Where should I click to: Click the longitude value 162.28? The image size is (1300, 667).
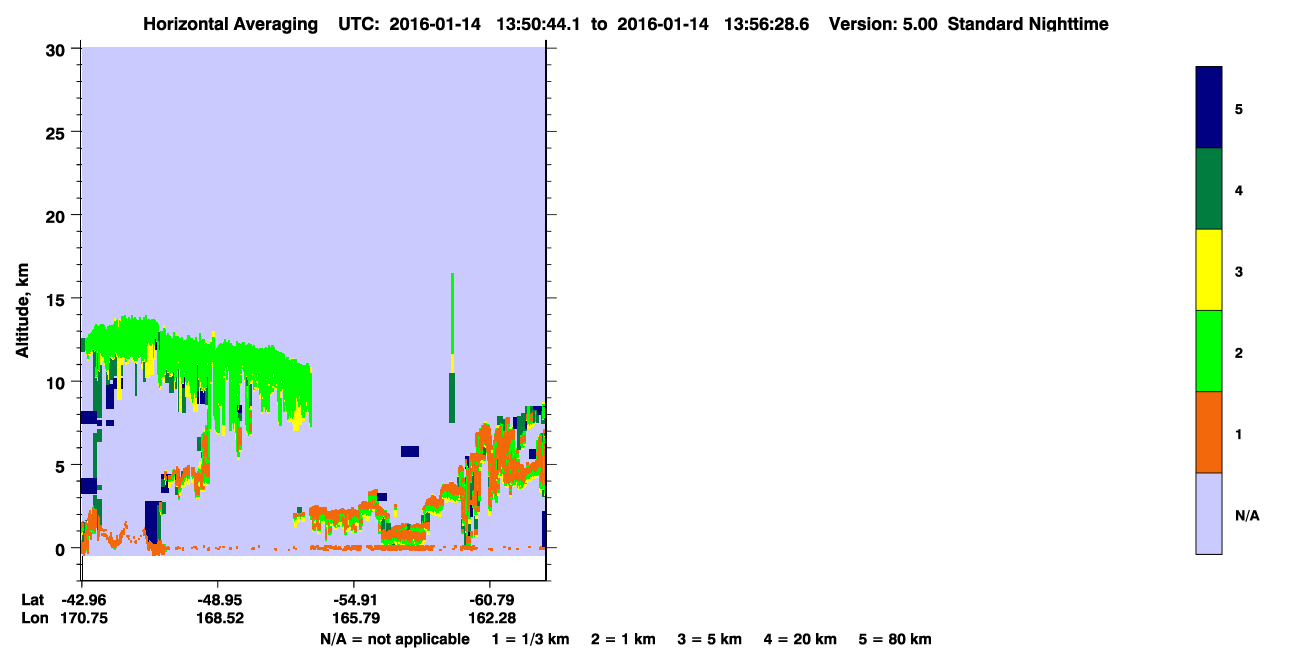(490, 618)
